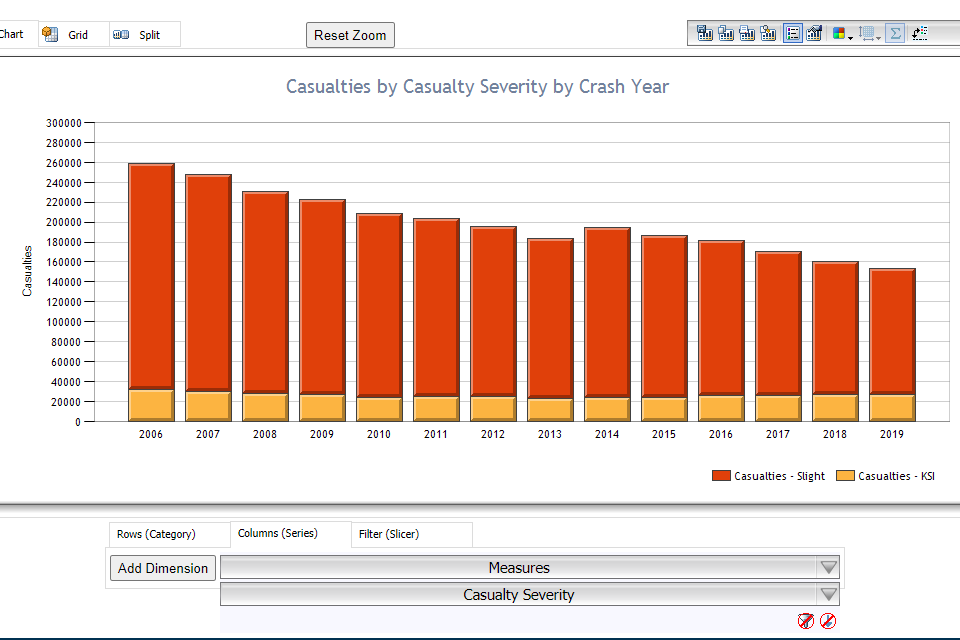Toggle the sigma totals button

[895, 33]
